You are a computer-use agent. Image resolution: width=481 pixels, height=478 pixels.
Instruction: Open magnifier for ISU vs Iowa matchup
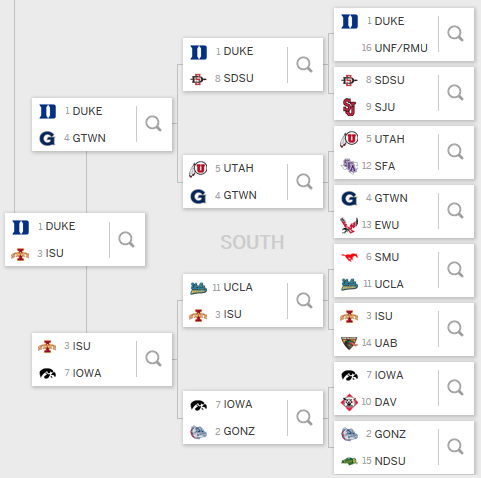153,359
